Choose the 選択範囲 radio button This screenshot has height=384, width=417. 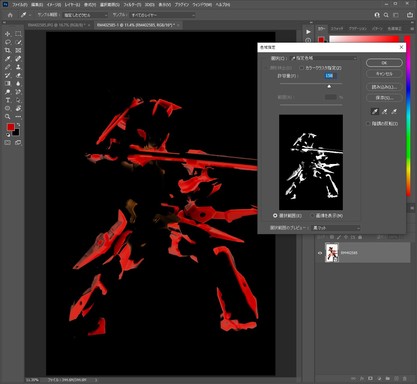pos(275,216)
